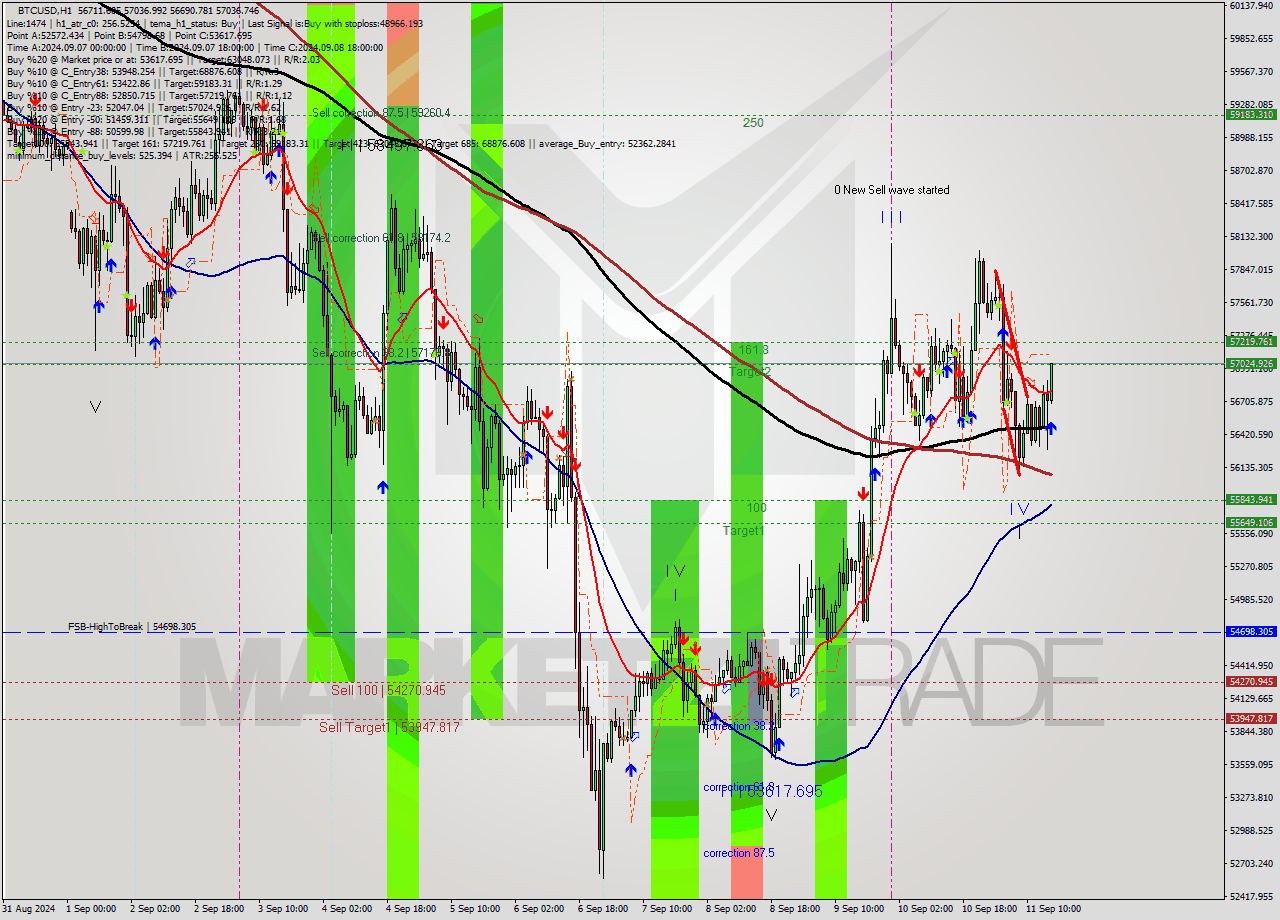Click the green 55649.106 price label
Viewport: 1280px width, 920px height.
coord(1250,523)
